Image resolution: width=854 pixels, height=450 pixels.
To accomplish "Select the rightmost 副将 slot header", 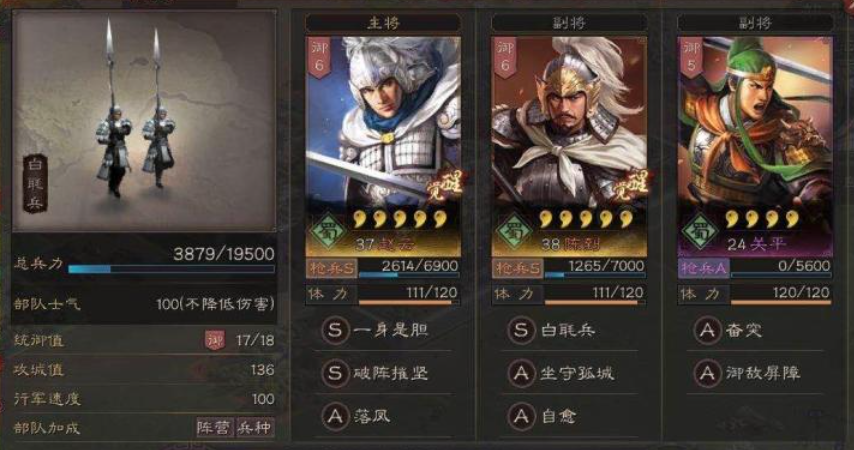I will click(755, 23).
